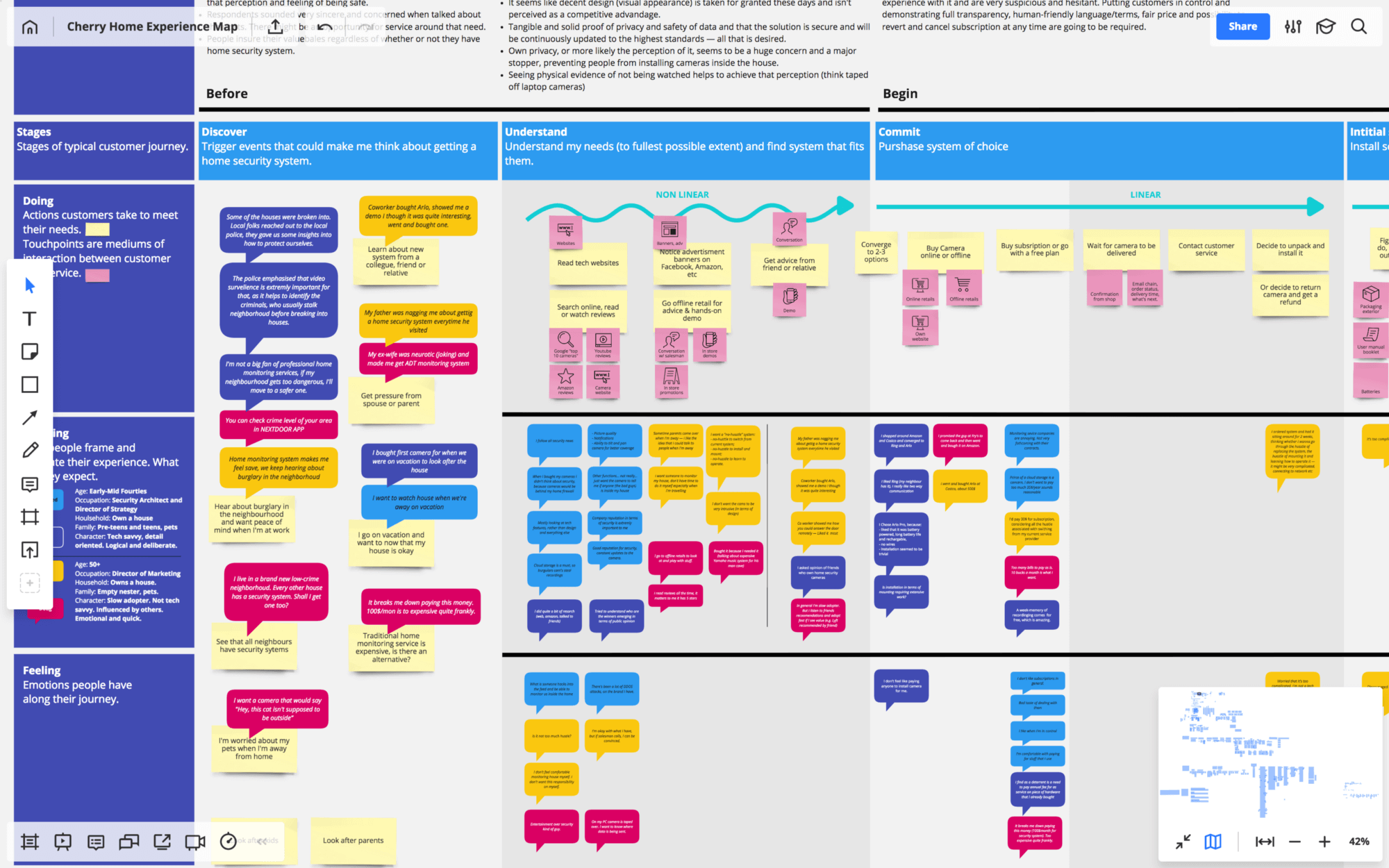This screenshot has width=1389, height=868.
Task: Collapse the bottom toolbar
Action: pos(262,841)
